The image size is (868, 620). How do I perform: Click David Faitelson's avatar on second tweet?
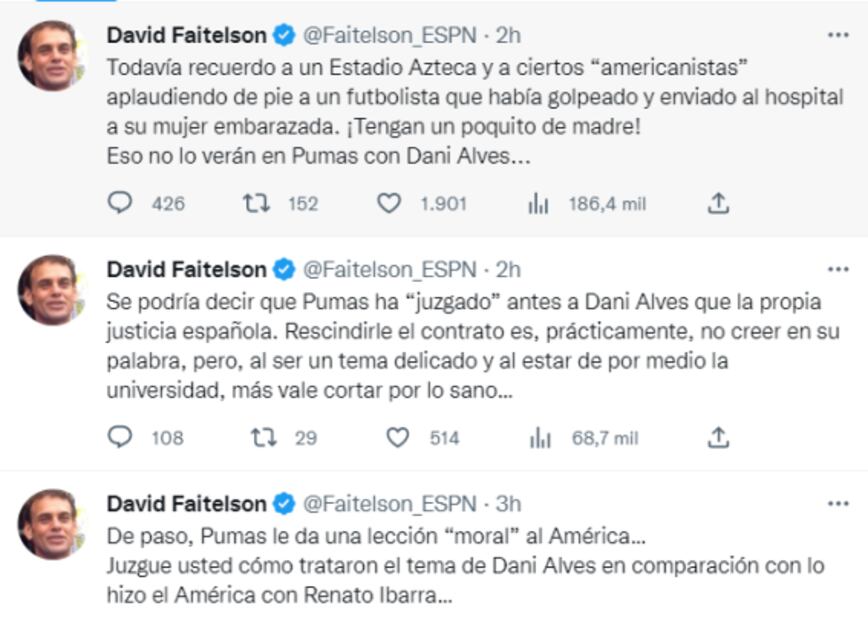click(x=48, y=289)
